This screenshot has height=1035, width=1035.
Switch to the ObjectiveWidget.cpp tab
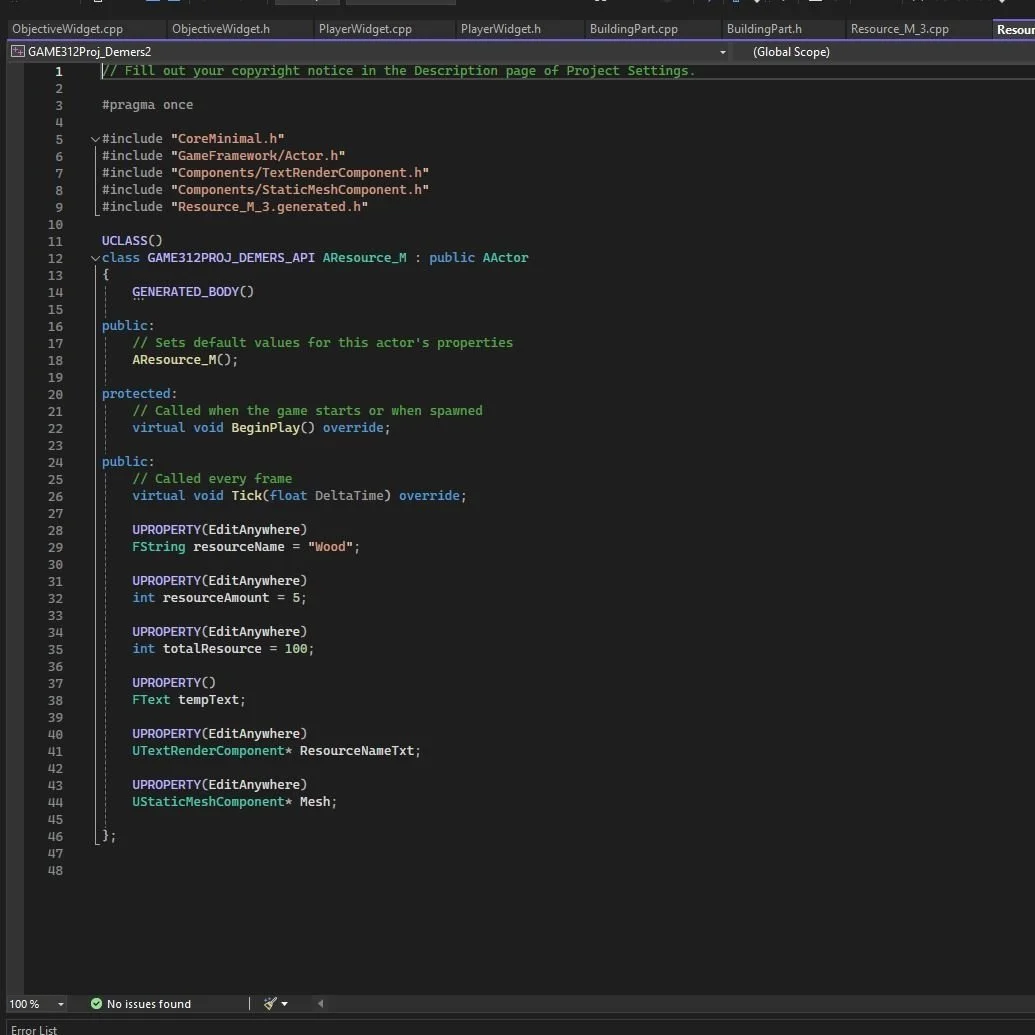[x=67, y=29]
